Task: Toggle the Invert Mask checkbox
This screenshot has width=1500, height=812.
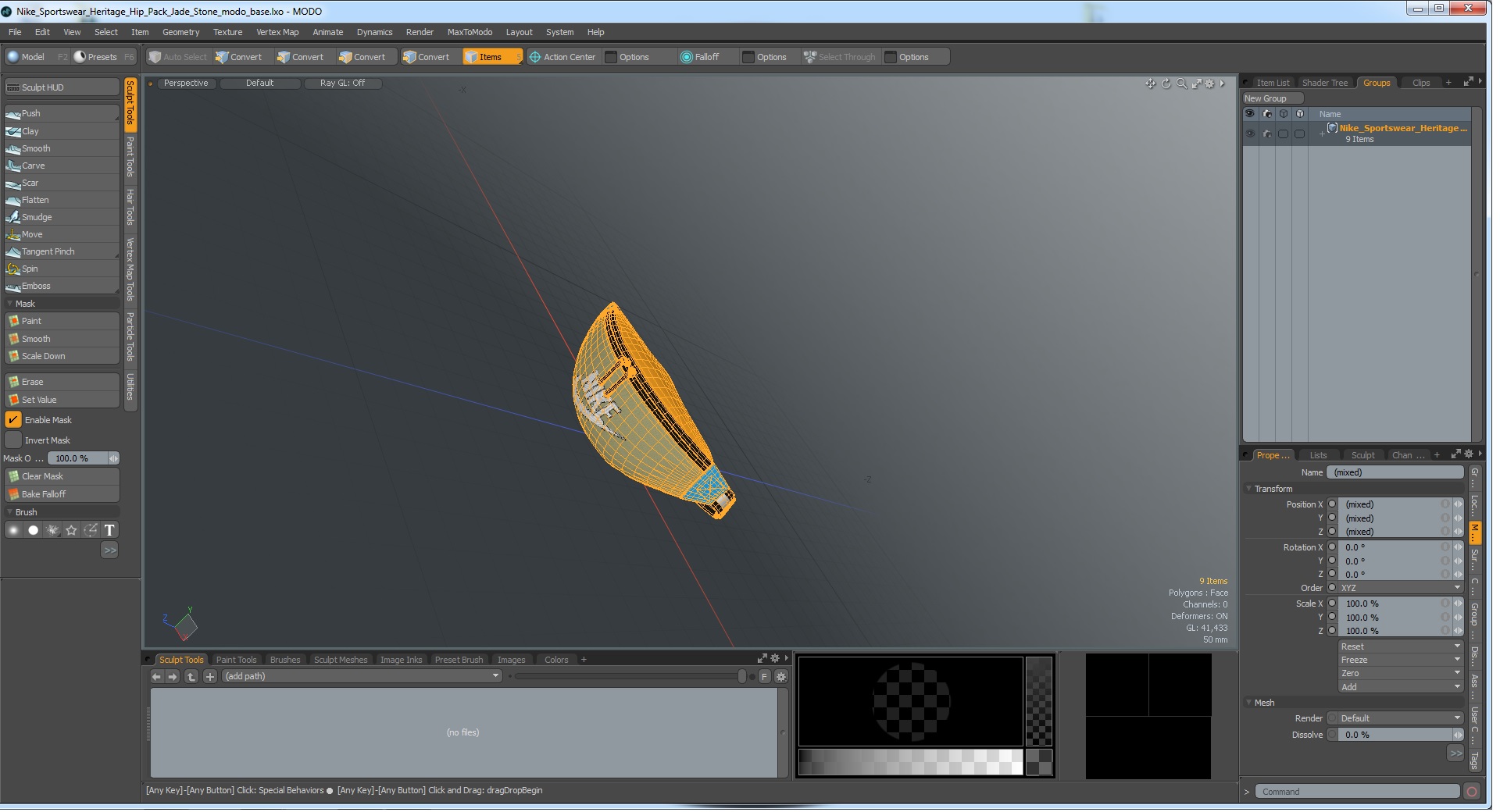Action: (13, 441)
